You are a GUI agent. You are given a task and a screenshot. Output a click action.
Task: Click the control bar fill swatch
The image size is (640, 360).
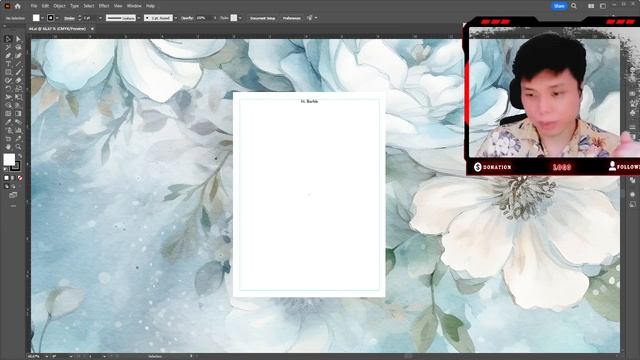pyautogui.click(x=36, y=18)
